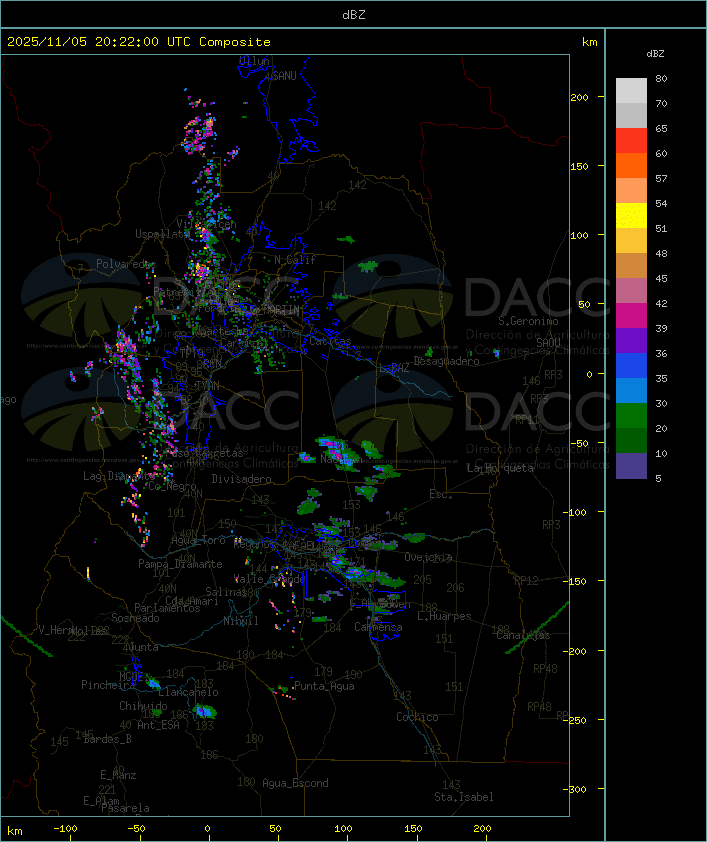Click the darker gray 70 dBZ legend swatch
Screen dimensions: 707x842
coord(631,115)
